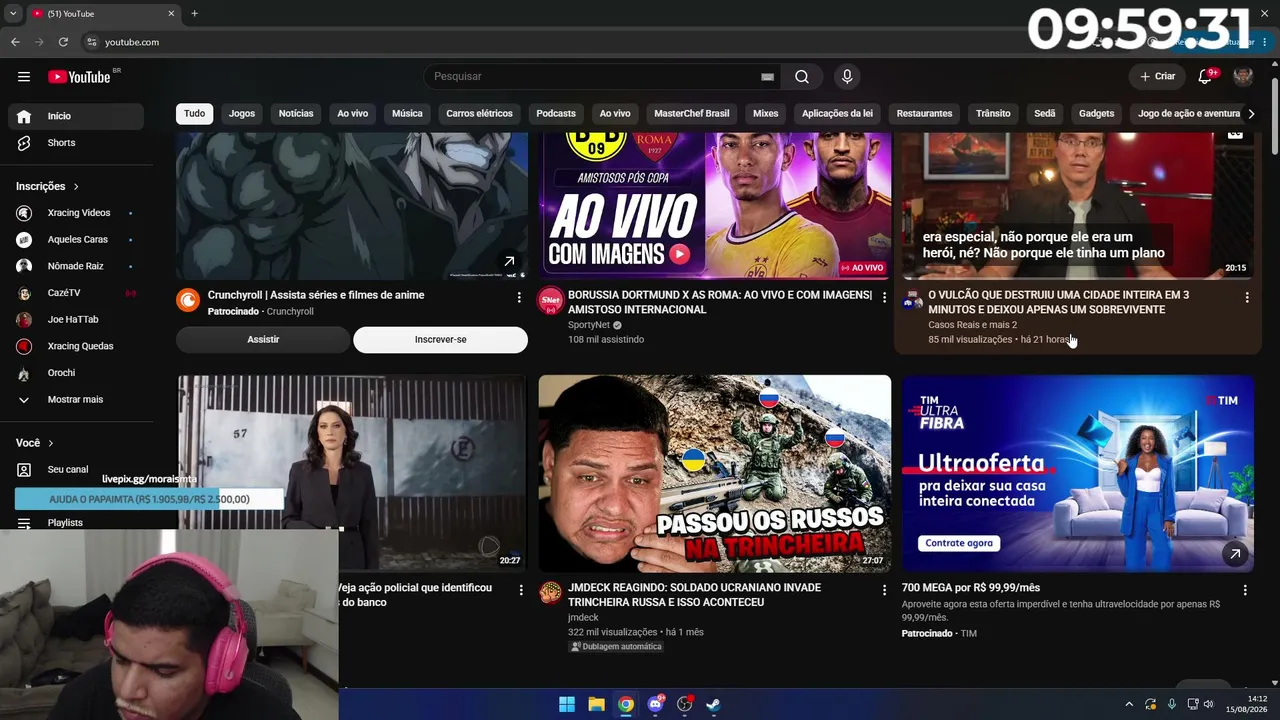Go back with the browser back arrow
The width and height of the screenshot is (1280, 720).
pos(15,42)
